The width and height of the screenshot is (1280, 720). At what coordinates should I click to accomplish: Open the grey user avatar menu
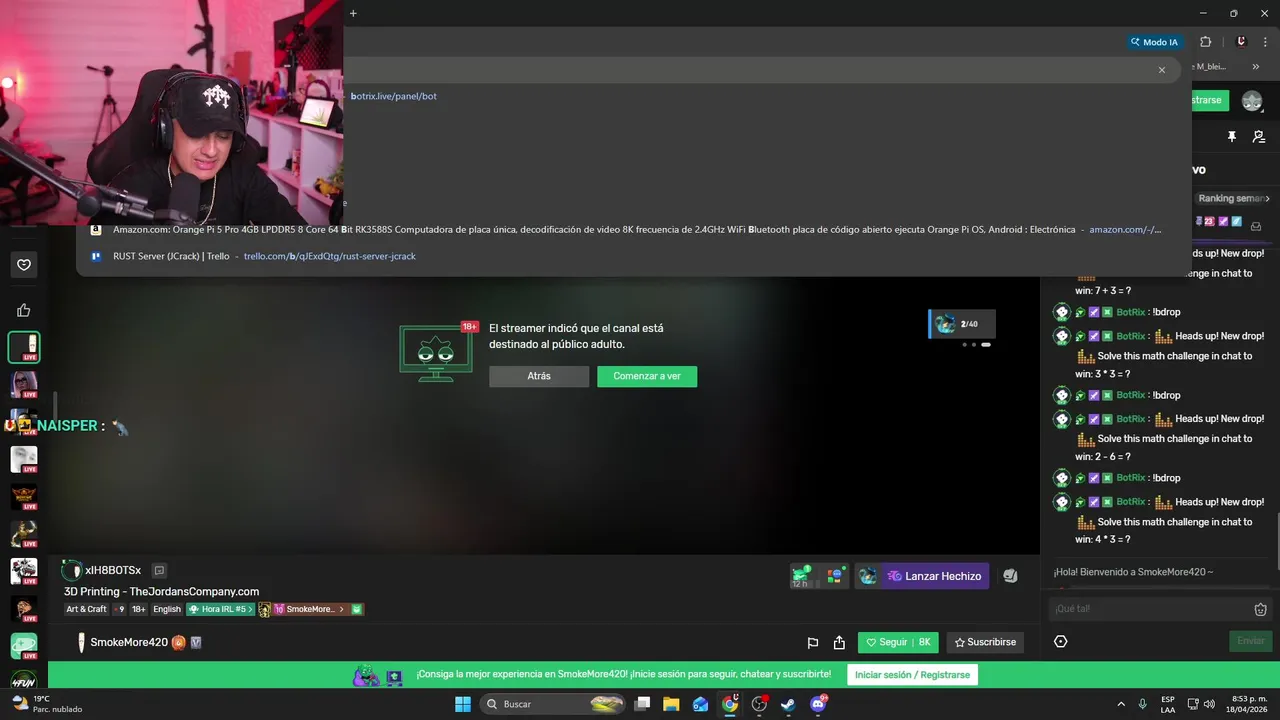click(x=1252, y=100)
